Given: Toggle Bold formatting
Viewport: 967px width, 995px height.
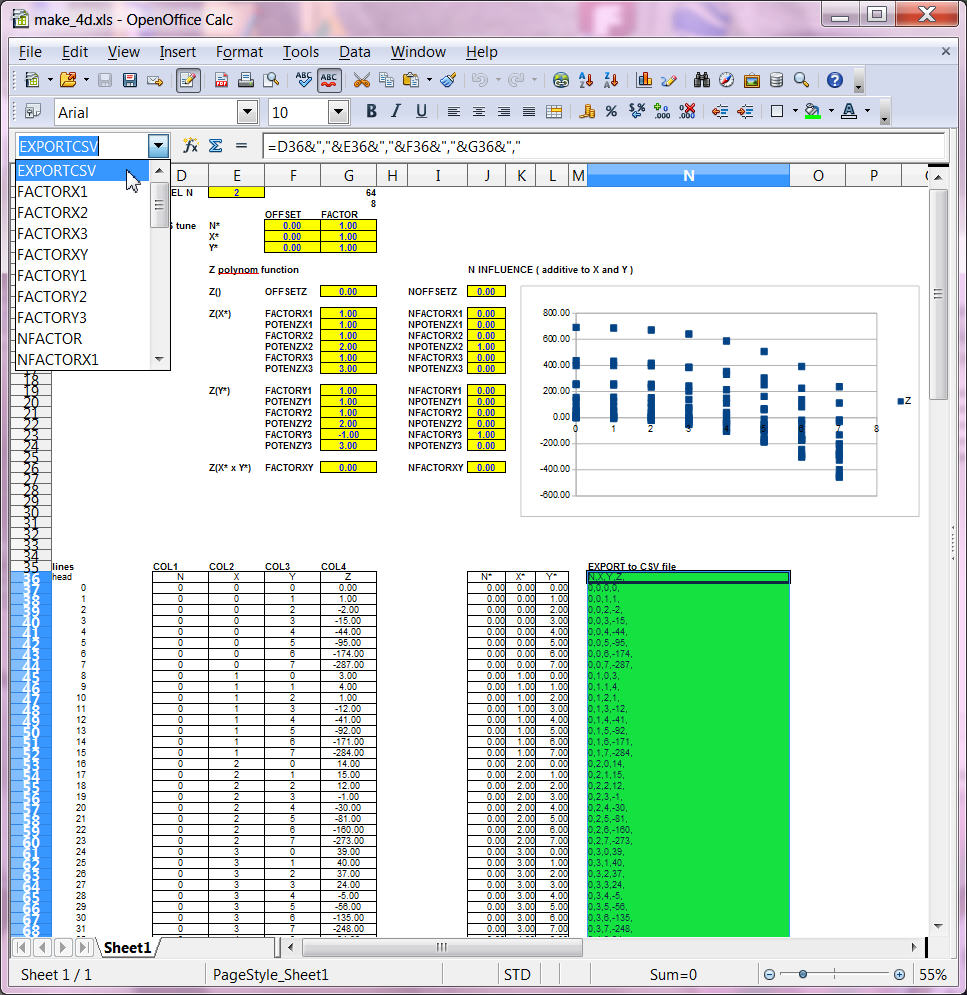Looking at the screenshot, I should point(371,112).
